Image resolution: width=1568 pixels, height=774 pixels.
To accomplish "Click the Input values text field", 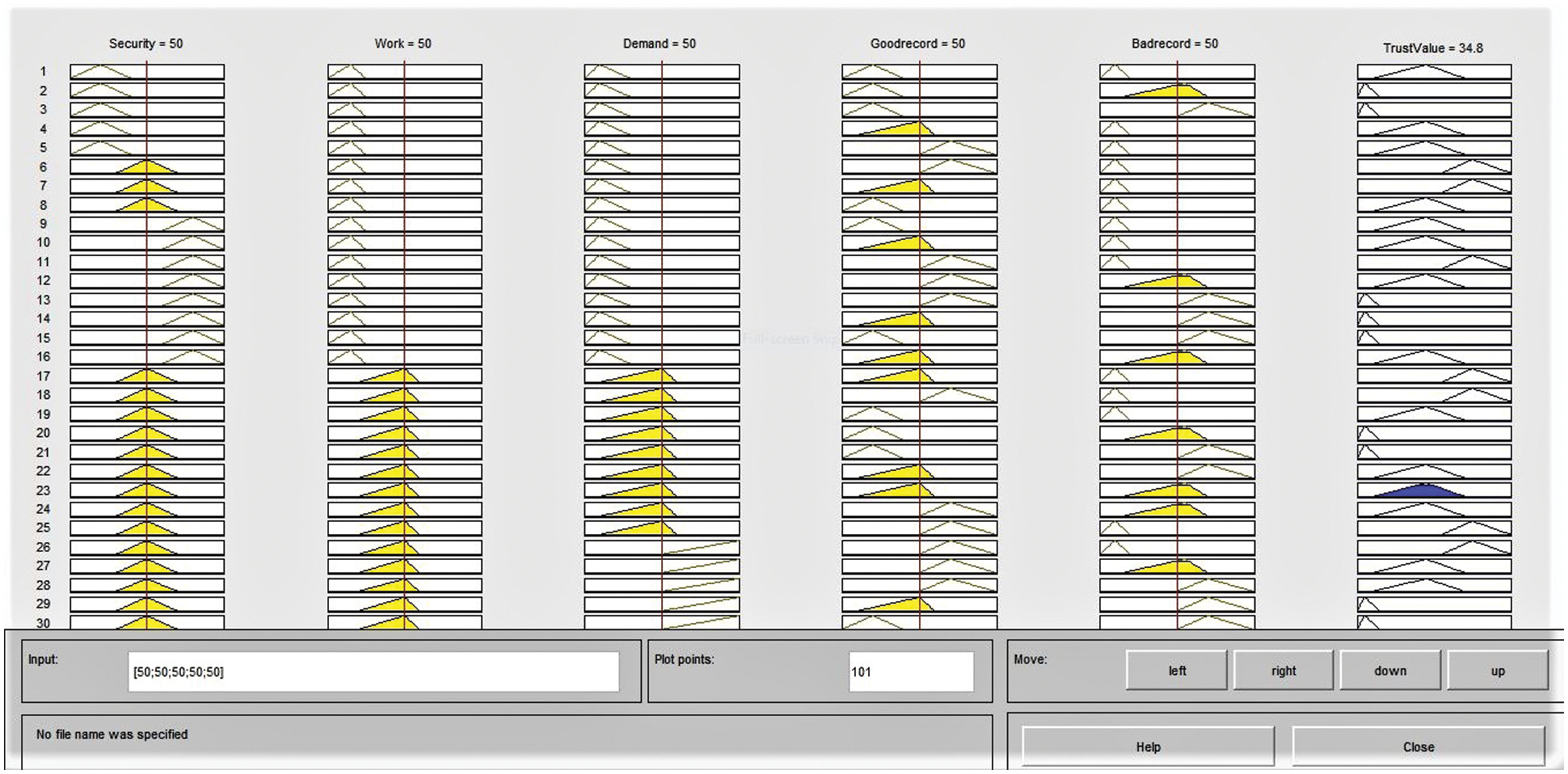I will tap(373, 672).
